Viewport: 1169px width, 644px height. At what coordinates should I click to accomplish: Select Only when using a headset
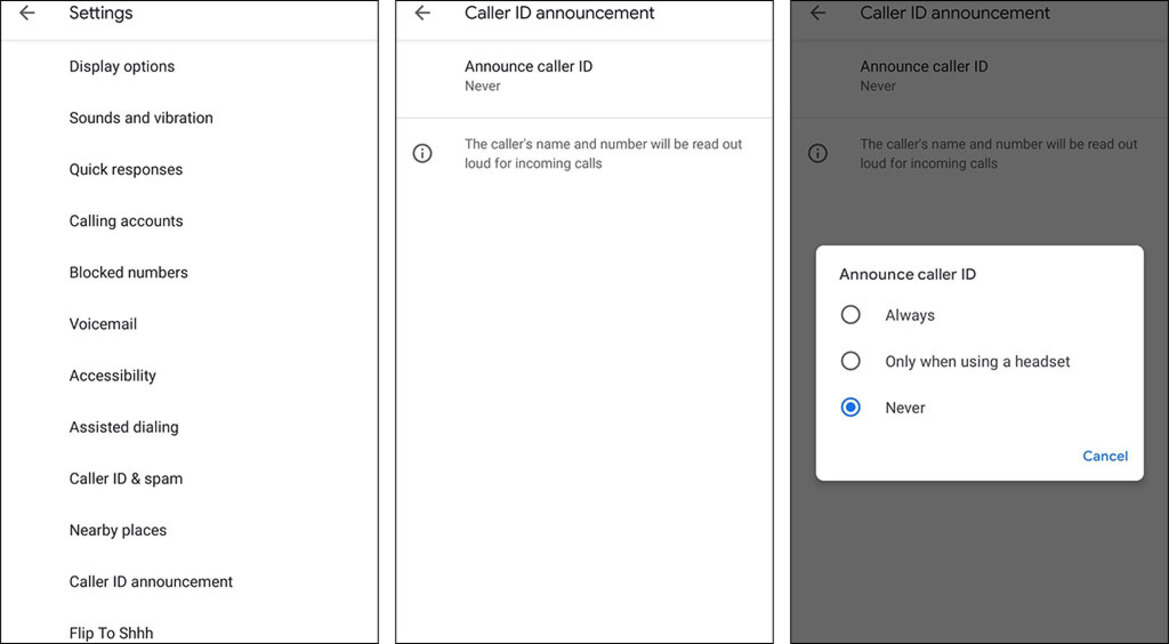(x=851, y=361)
